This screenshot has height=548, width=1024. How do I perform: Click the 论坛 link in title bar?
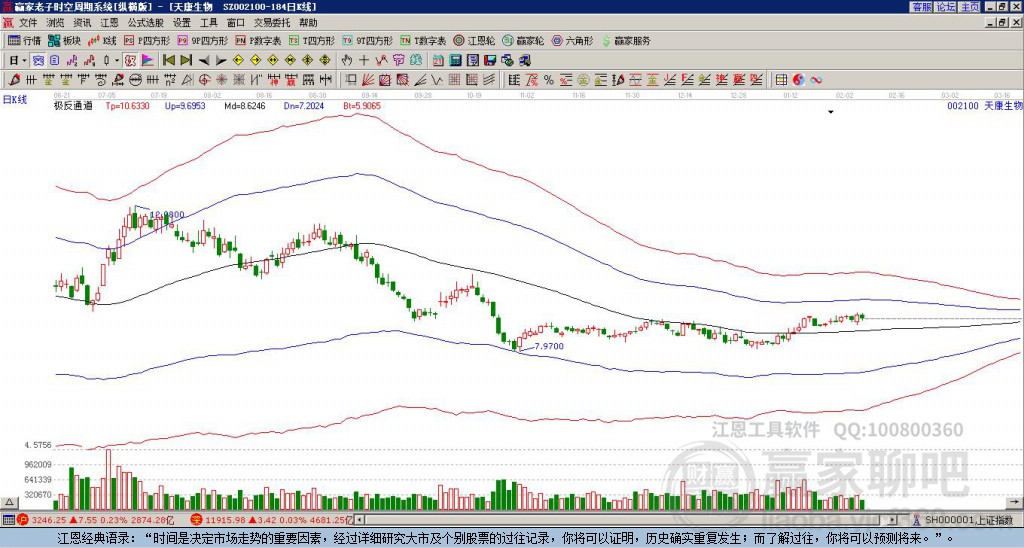[x=946, y=7]
